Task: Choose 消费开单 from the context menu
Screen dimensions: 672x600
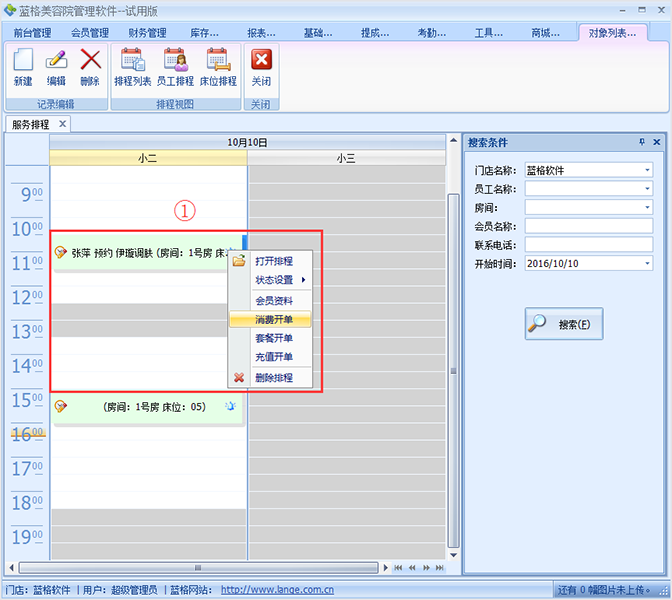Action: tap(270, 319)
